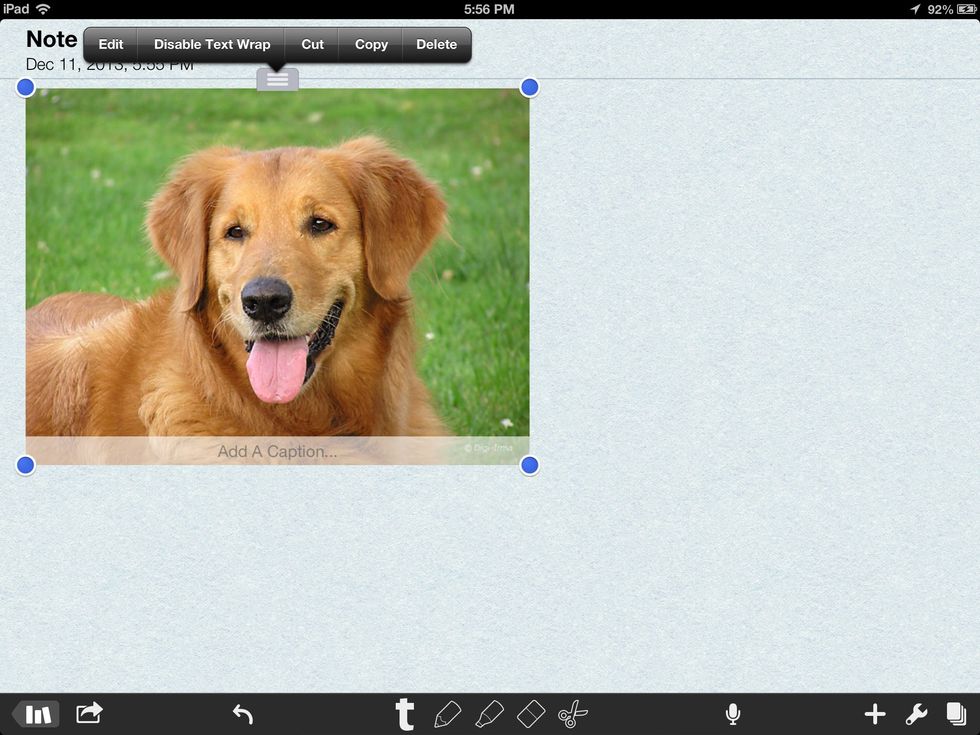Choose Edit from the popup menu
Image resolution: width=980 pixels, height=735 pixels.
tap(111, 45)
